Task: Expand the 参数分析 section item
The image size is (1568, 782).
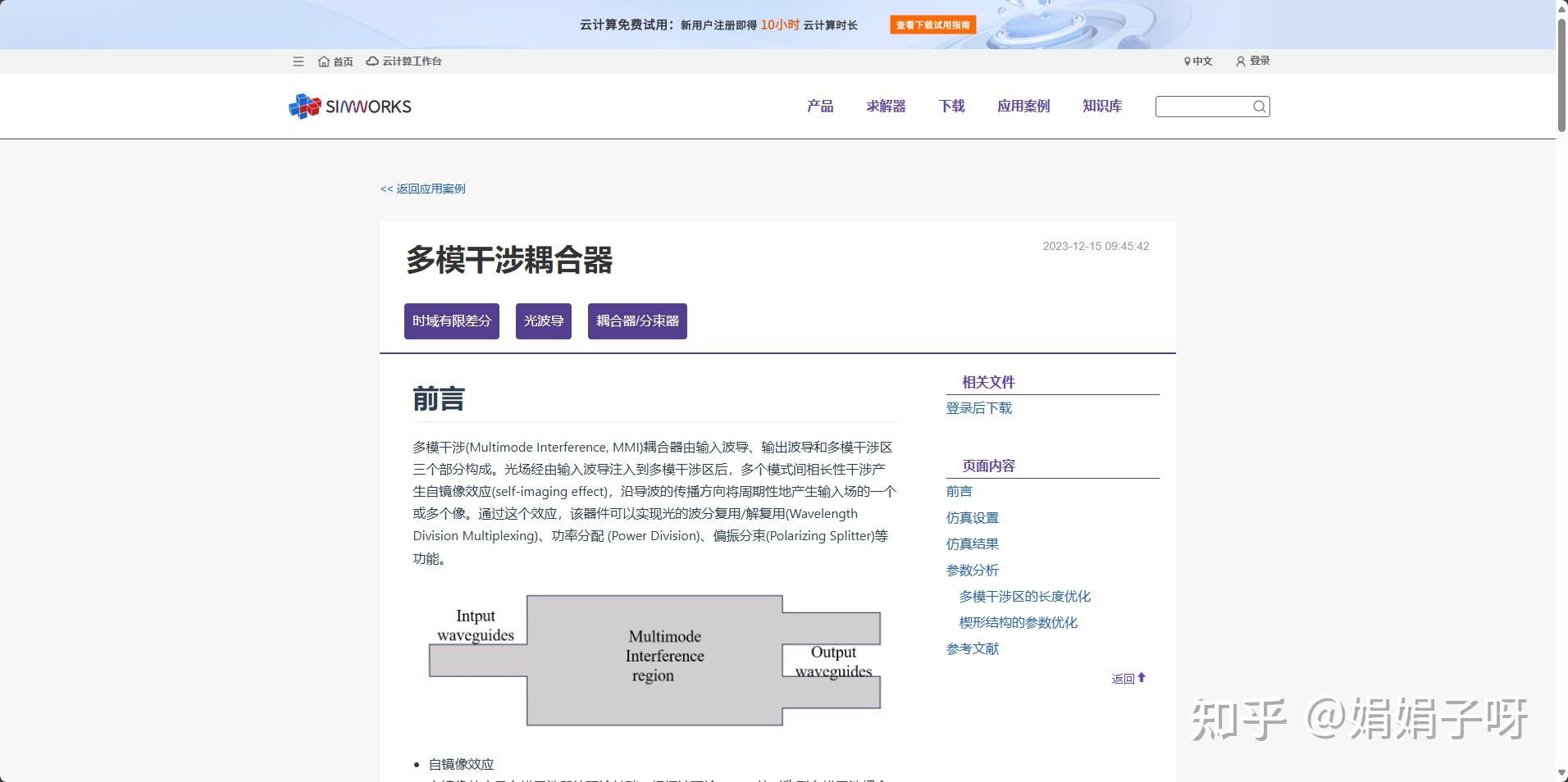Action: tap(973, 570)
